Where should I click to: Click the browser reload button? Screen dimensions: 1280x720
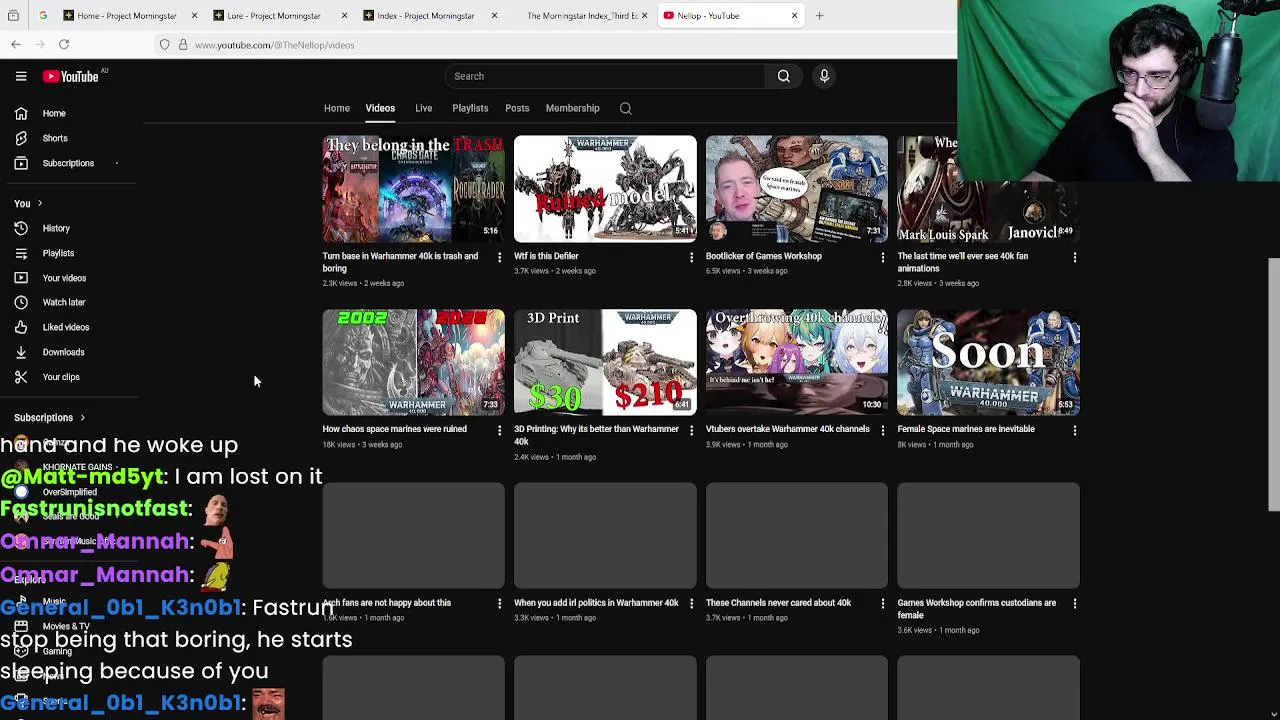click(x=63, y=44)
